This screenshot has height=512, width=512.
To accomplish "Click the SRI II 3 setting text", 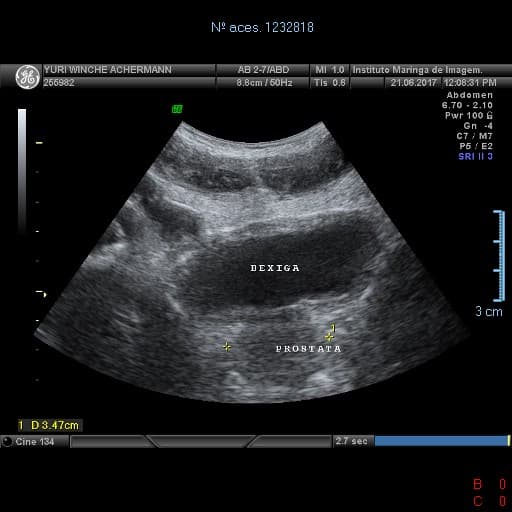I will pyautogui.click(x=475, y=156).
